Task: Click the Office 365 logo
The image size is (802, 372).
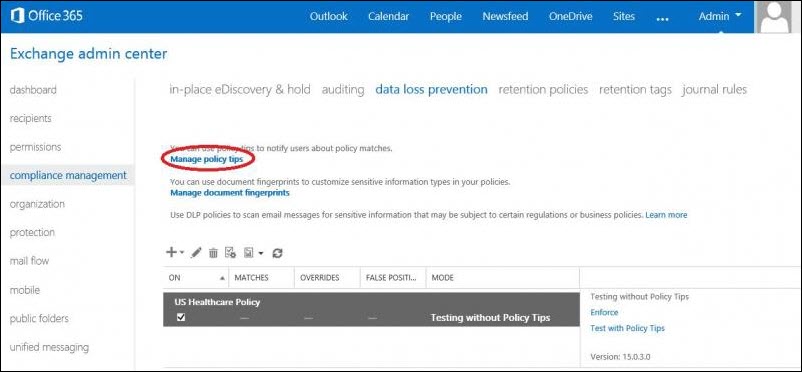Action: click(47, 16)
